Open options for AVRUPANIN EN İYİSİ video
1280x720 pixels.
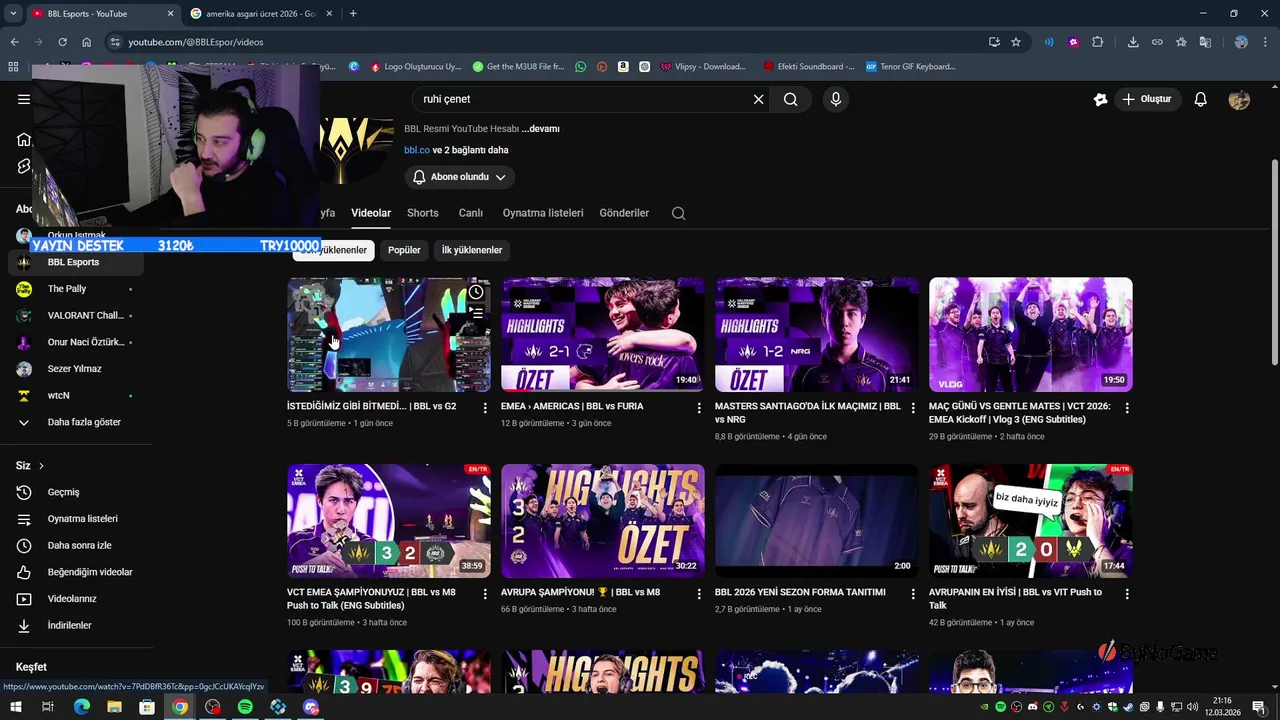1127,594
